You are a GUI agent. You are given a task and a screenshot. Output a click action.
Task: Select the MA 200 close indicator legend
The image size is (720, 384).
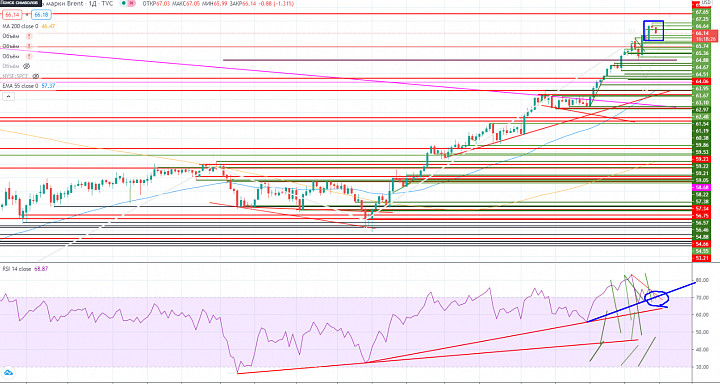point(21,26)
